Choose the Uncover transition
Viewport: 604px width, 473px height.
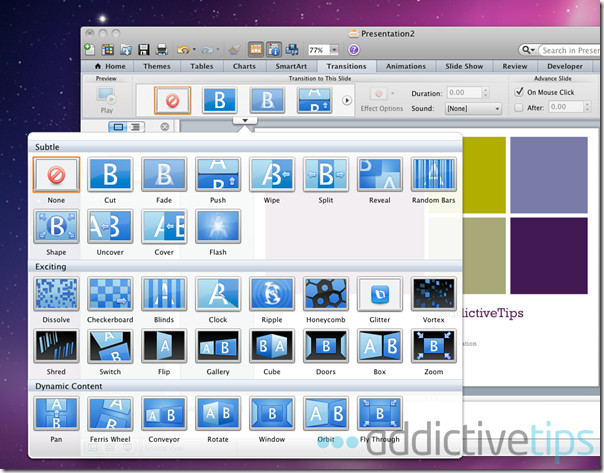pos(110,226)
